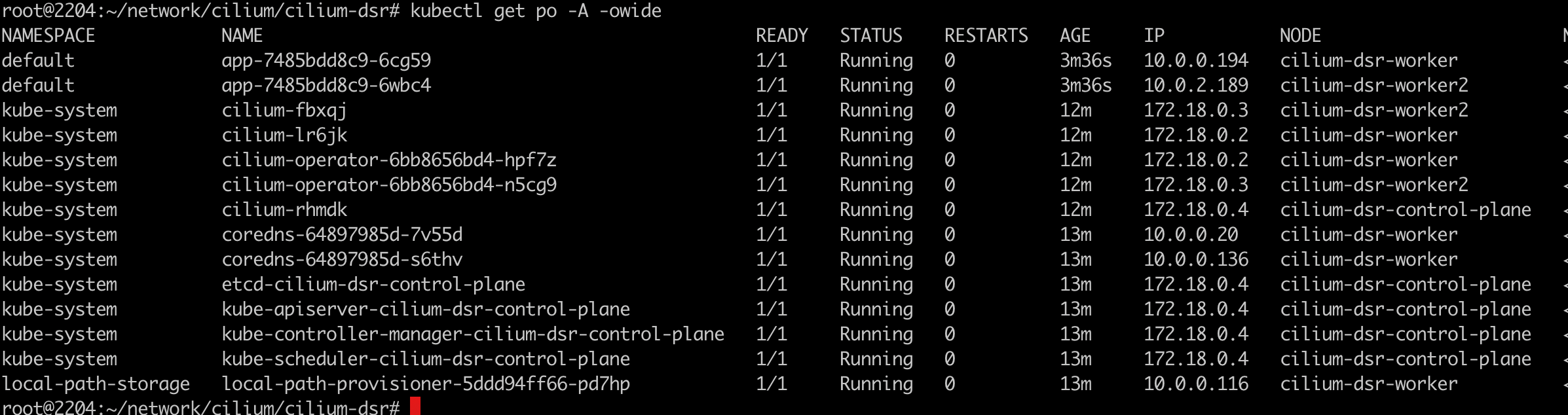This screenshot has width=1568, height=415.
Task: Click the RESTARTS column header
Action: [986, 35]
